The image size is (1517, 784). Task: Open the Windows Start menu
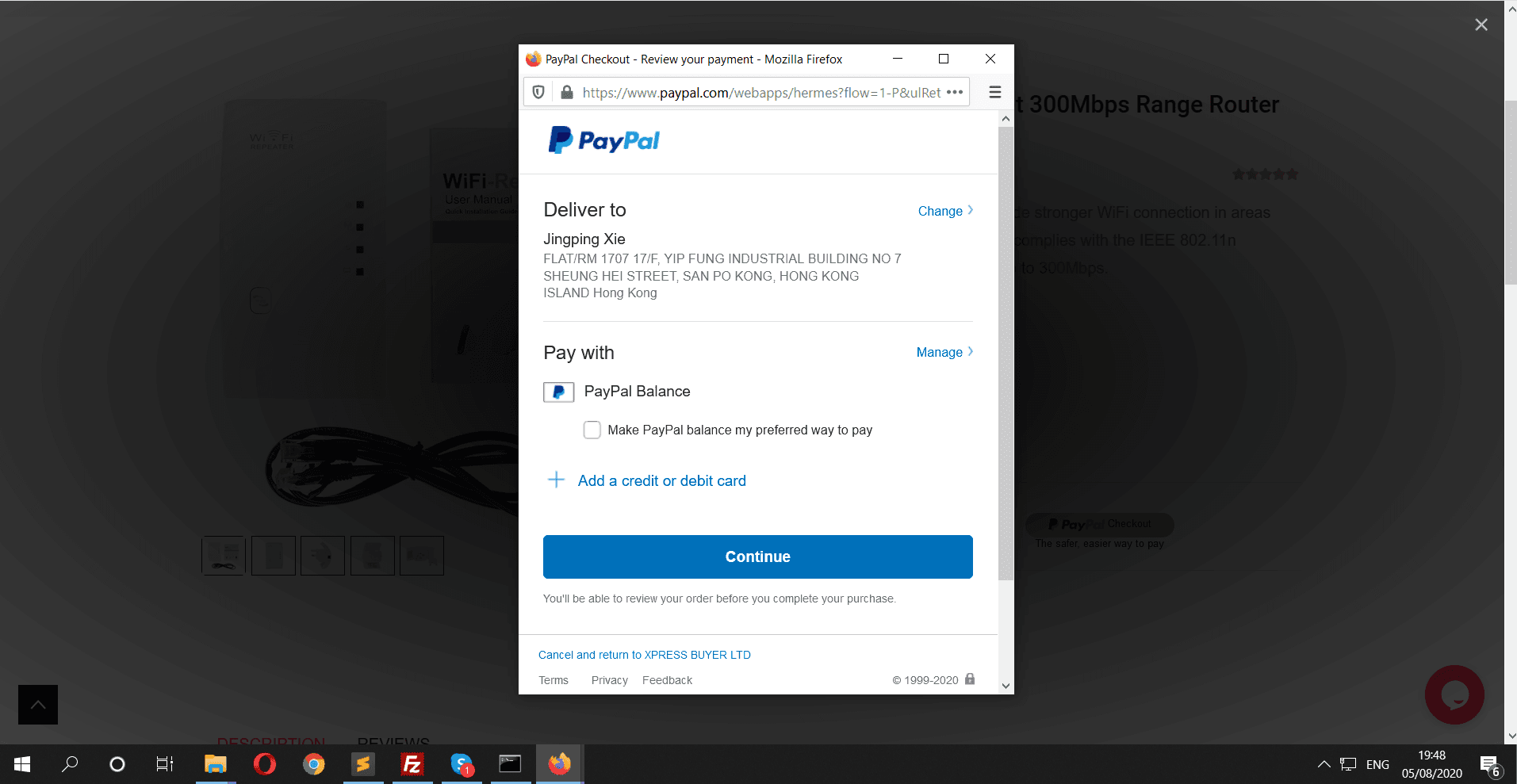[22, 764]
